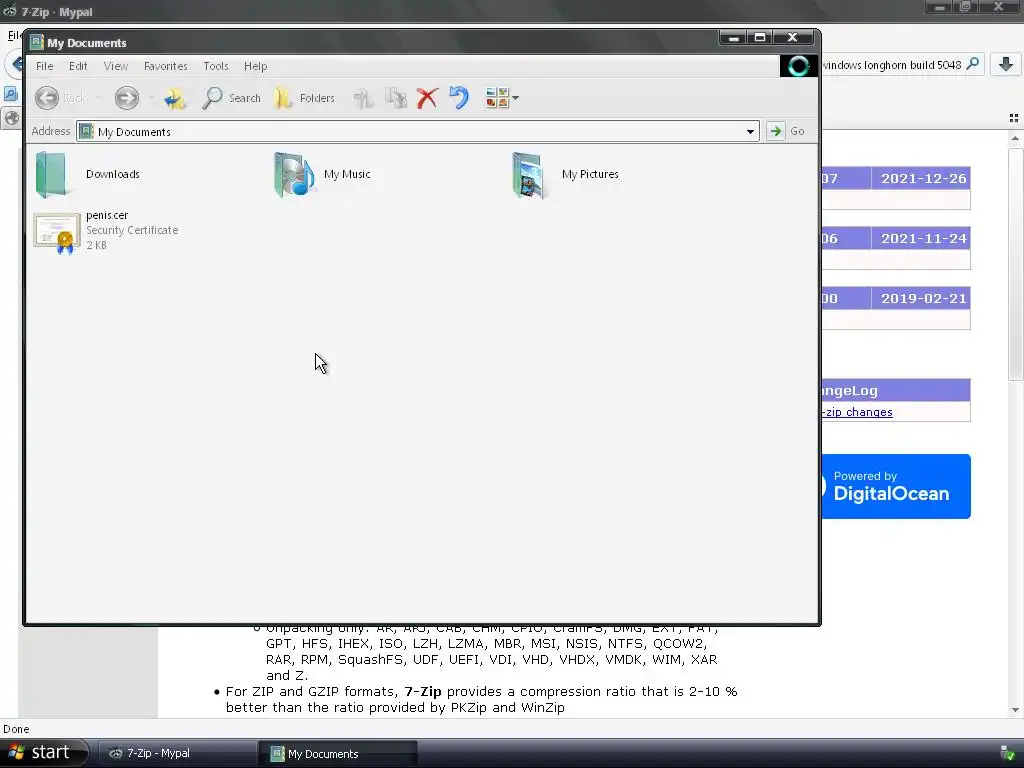Open the Tools menu
The width and height of the screenshot is (1024, 768).
216,66
